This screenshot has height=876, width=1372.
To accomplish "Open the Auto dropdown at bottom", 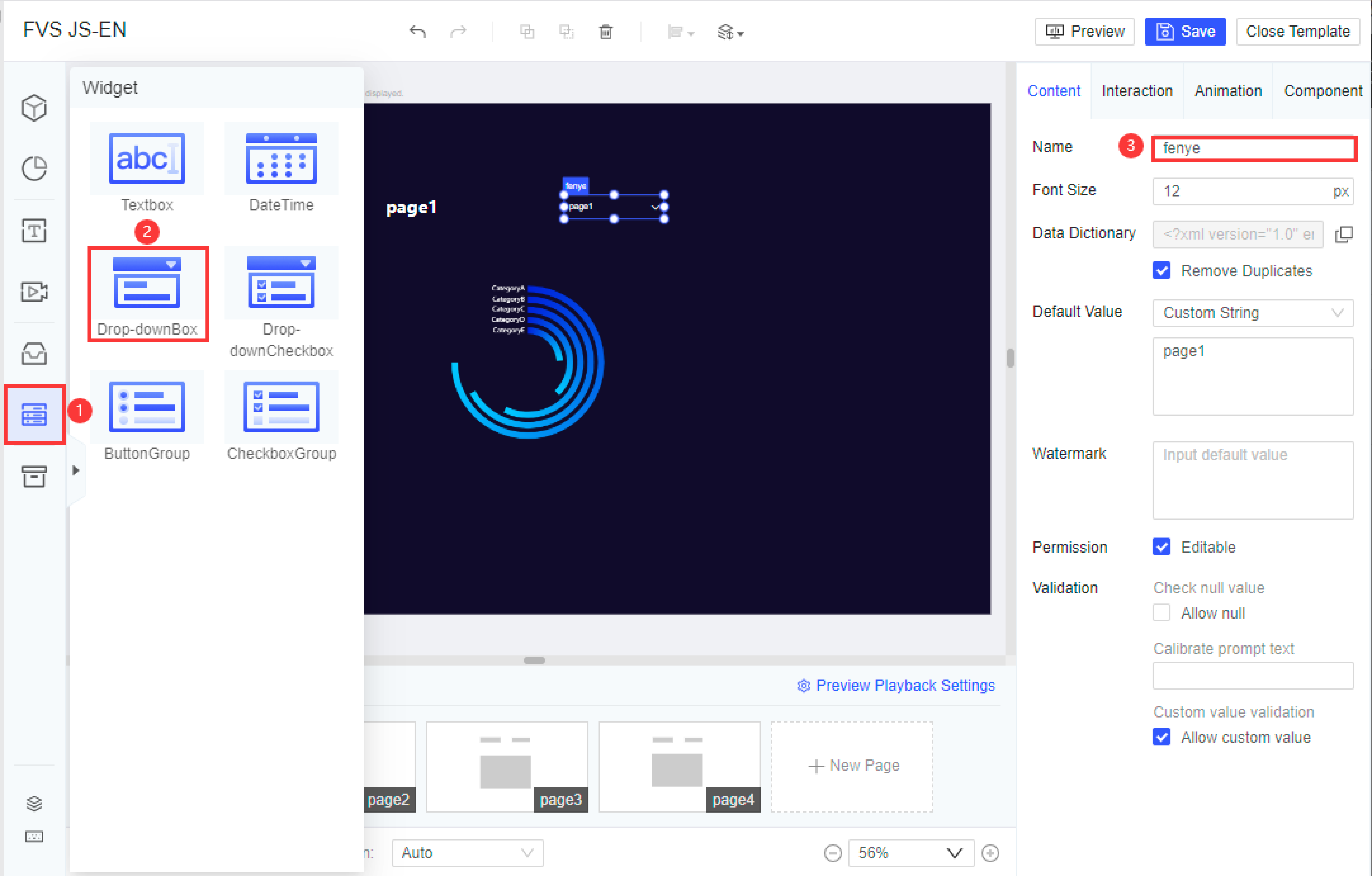I will point(467,853).
